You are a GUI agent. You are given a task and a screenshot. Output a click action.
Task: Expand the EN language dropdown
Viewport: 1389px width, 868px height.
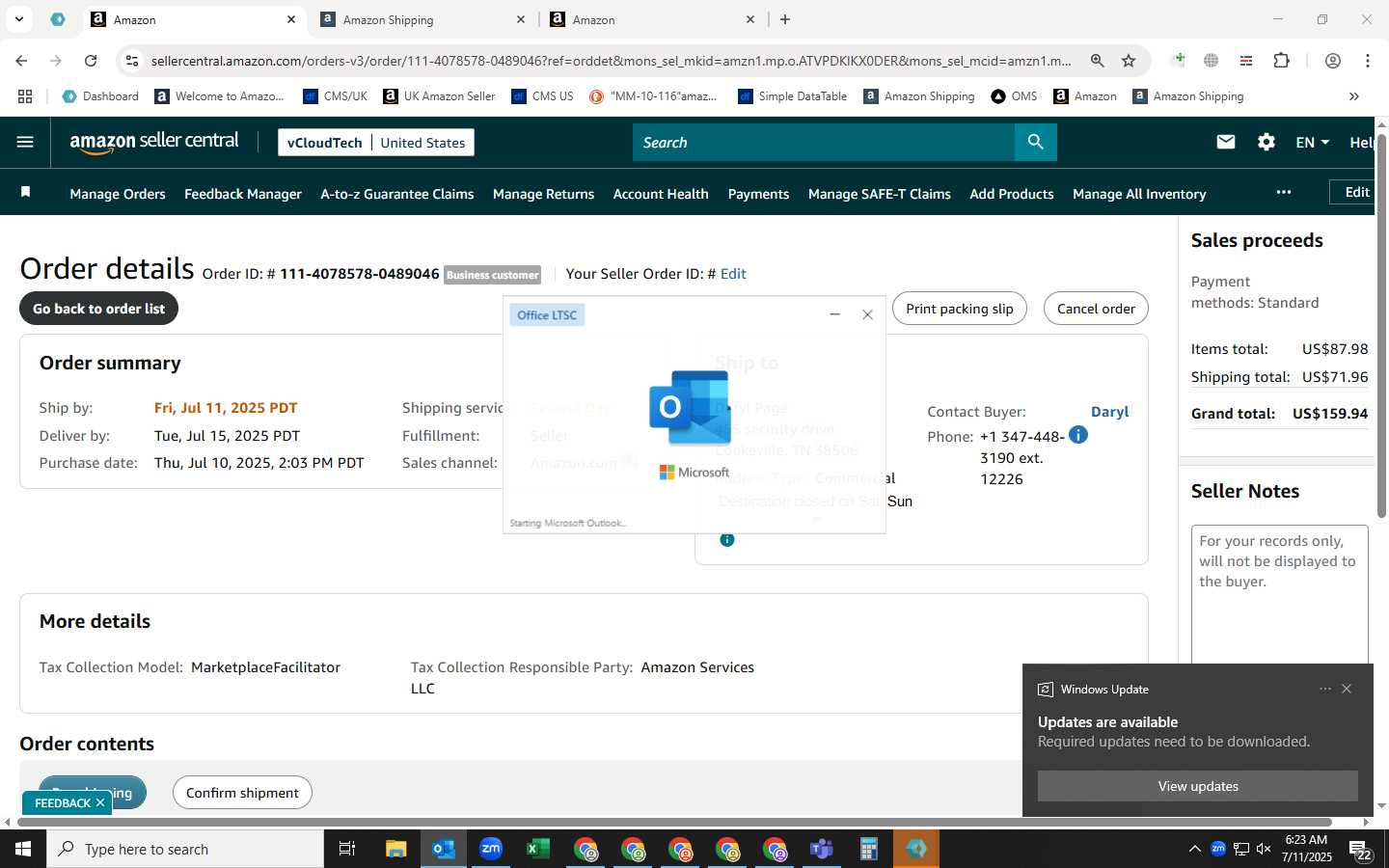(x=1312, y=142)
